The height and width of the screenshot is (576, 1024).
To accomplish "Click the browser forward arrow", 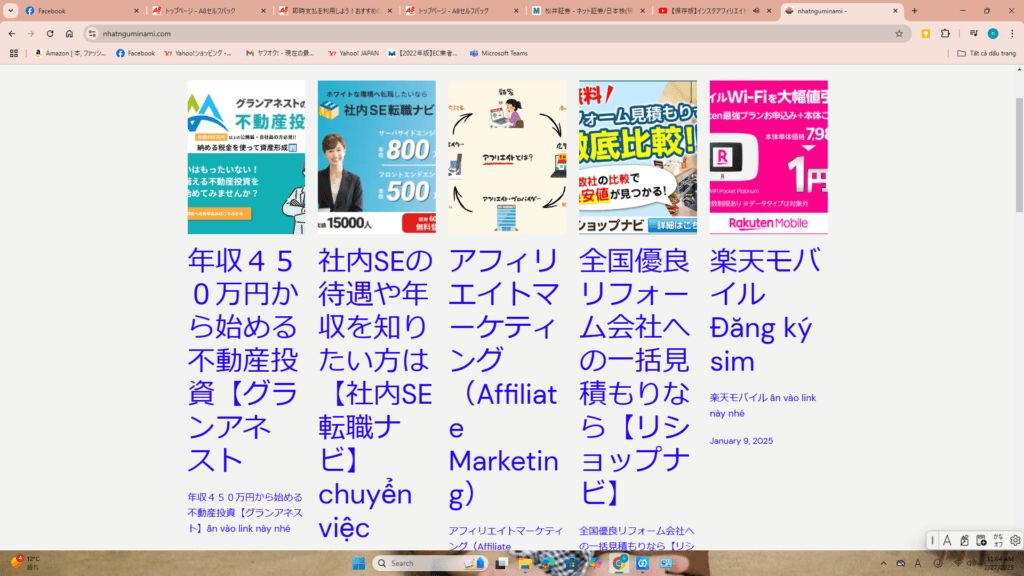I will click(31, 33).
